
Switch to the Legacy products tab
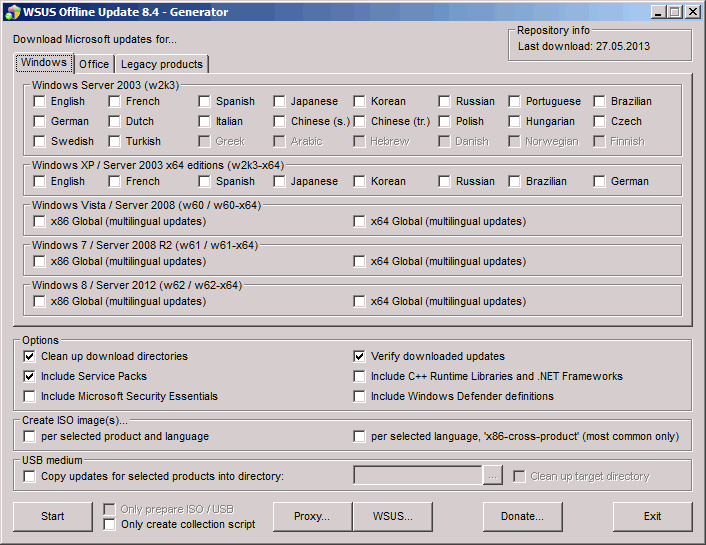tap(162, 64)
